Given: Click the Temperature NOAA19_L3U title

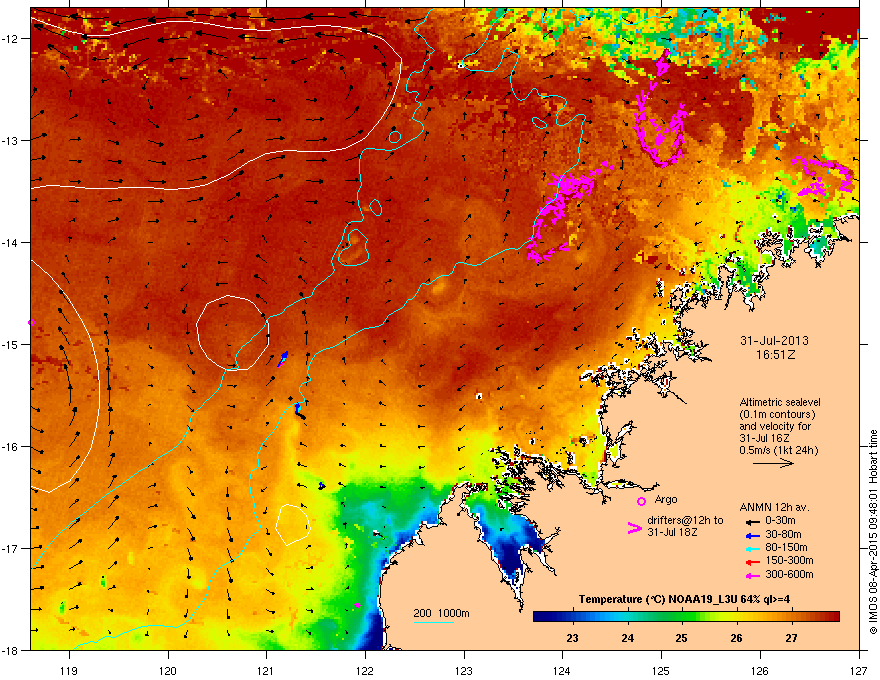Looking at the screenshot, I should tap(684, 599).
